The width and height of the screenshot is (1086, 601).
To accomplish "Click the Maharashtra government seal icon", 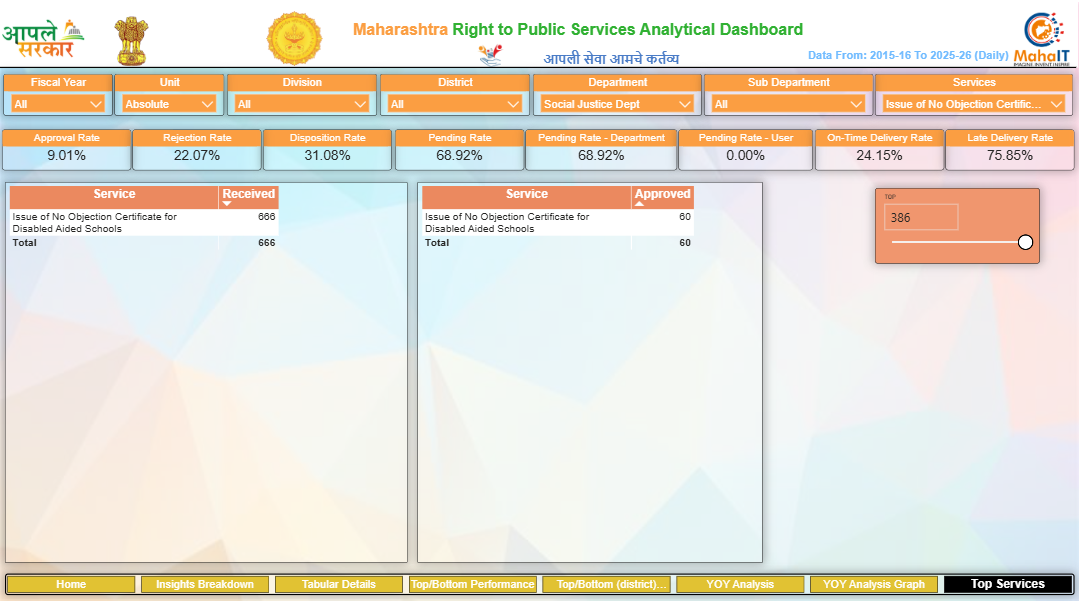I will click(x=294, y=39).
